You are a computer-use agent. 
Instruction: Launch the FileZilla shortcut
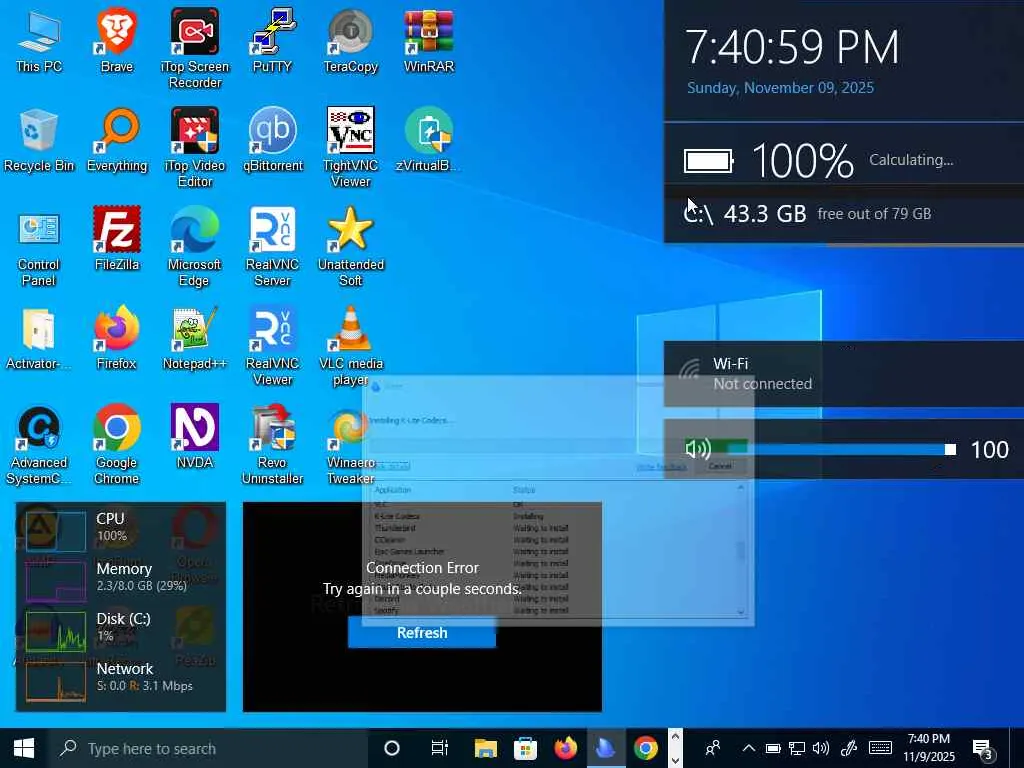(x=117, y=240)
